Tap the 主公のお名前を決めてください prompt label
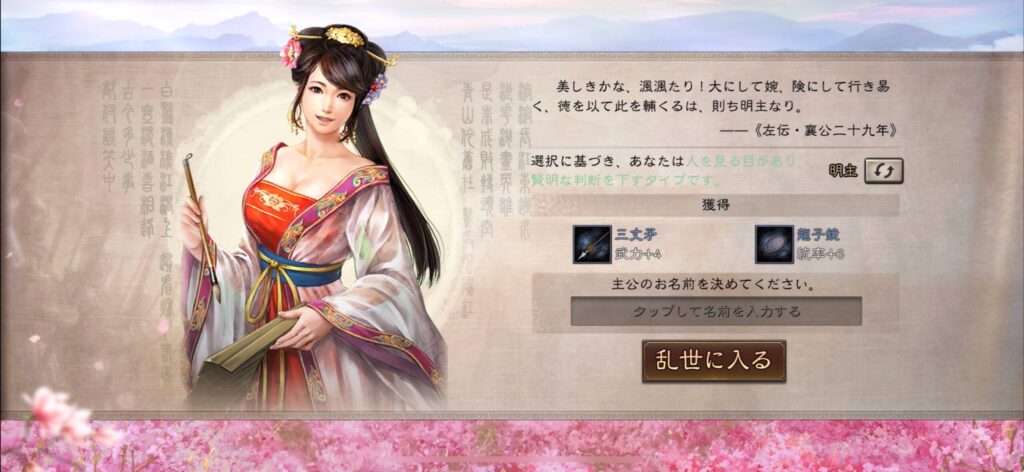The image size is (1024, 472). click(x=716, y=285)
